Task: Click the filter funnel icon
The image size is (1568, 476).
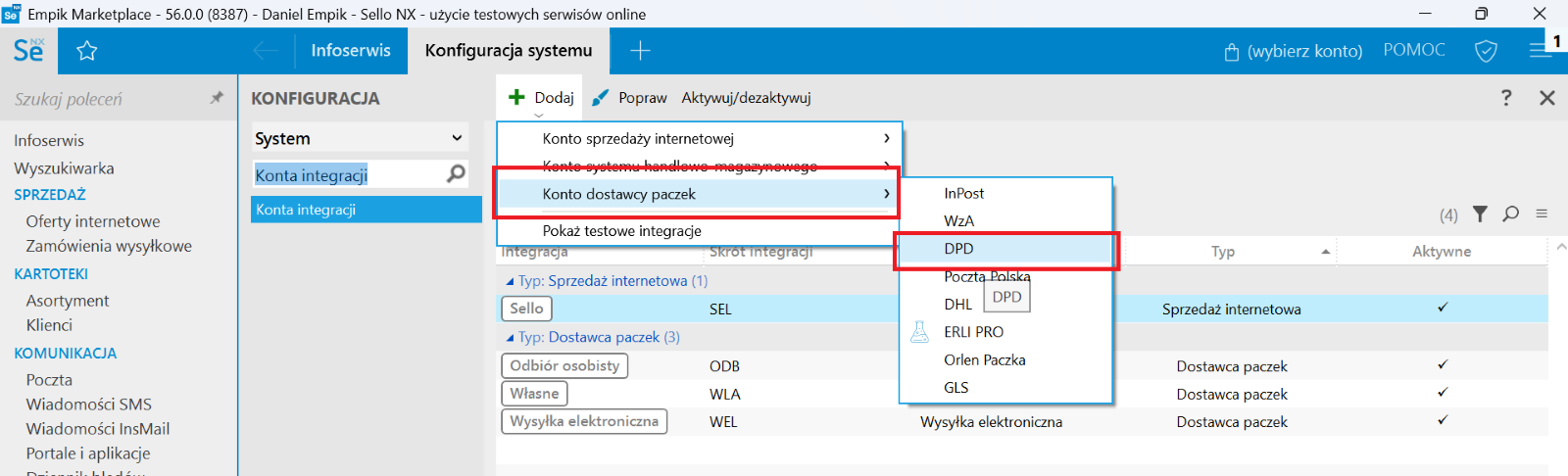Action: pos(1480,214)
